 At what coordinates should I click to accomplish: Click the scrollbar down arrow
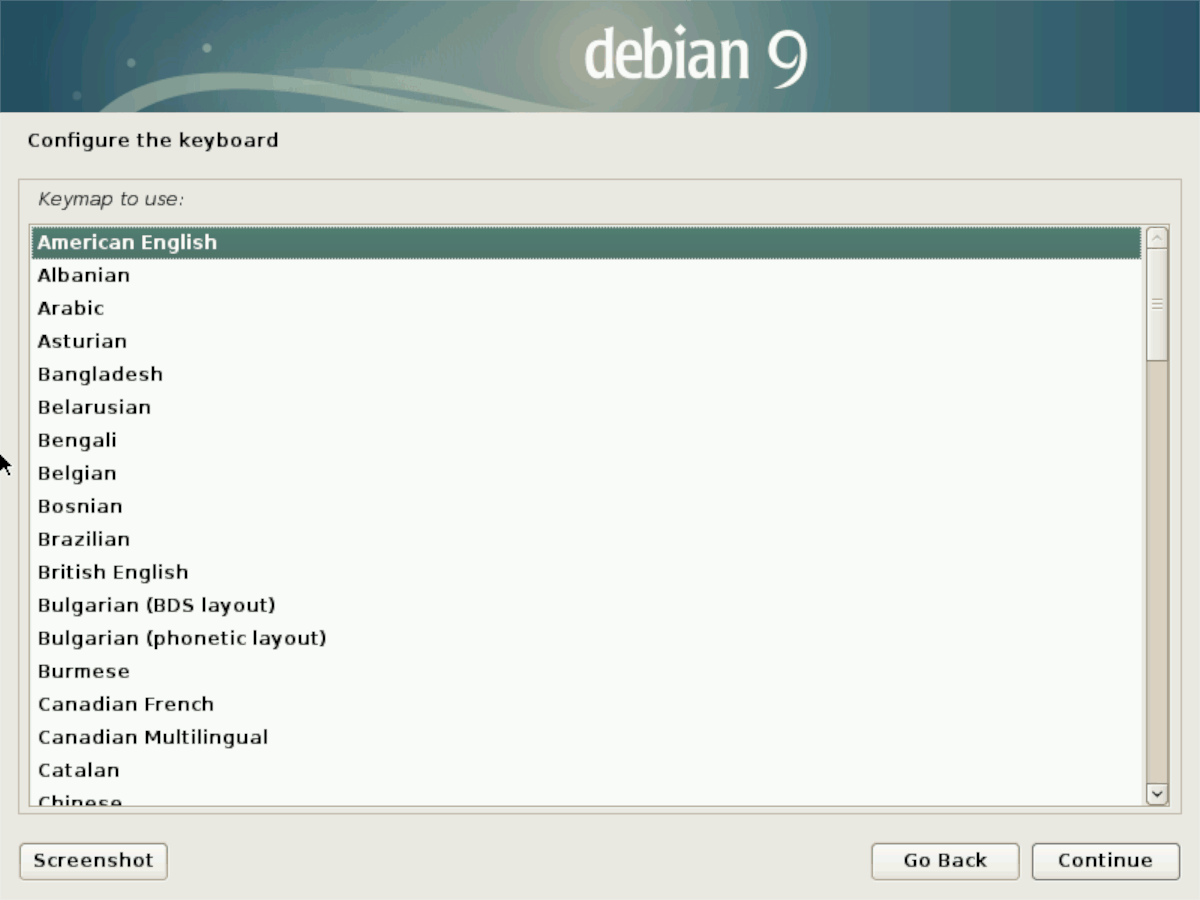1155,794
